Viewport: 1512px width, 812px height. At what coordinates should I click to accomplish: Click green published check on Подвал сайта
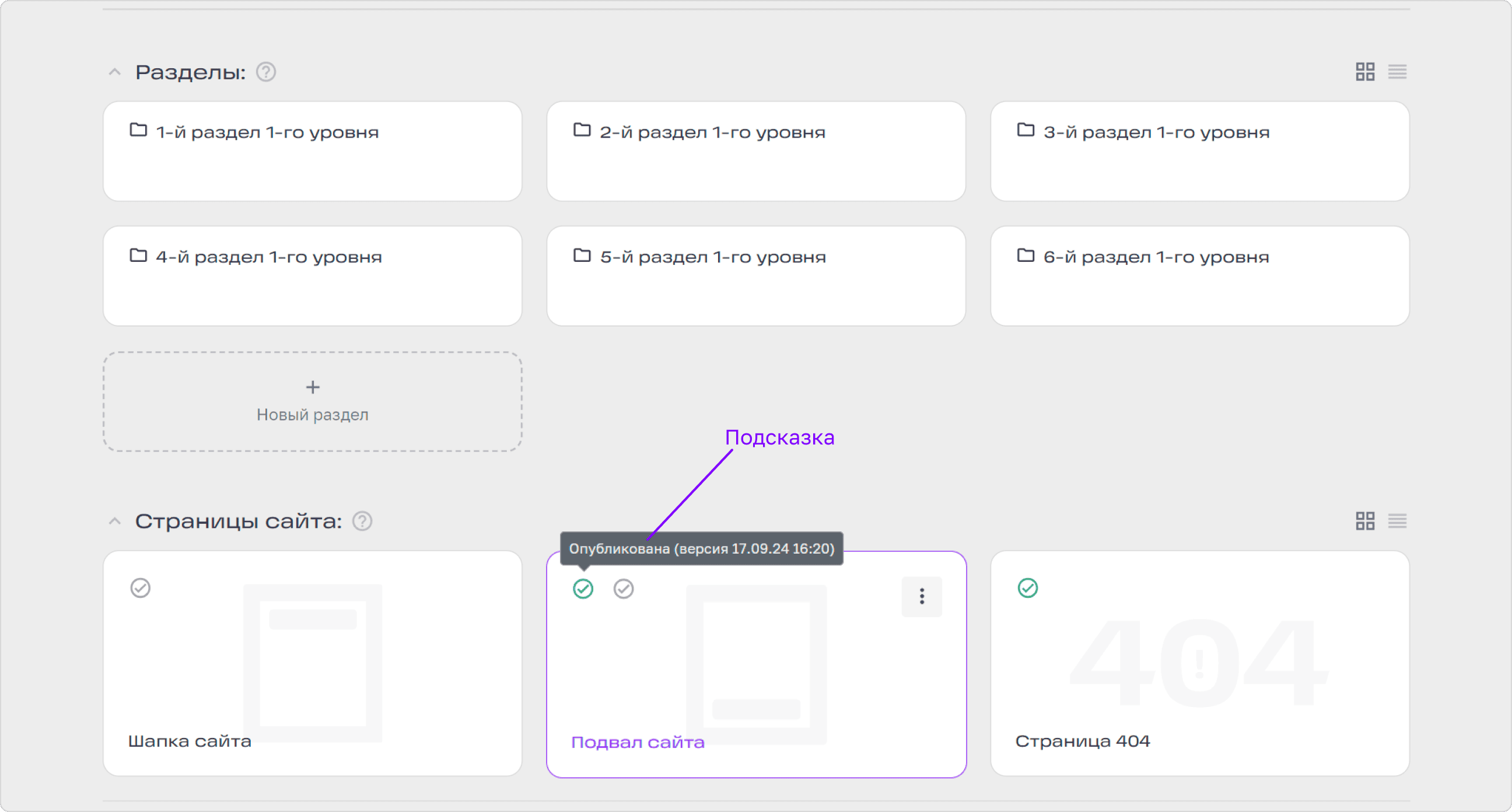coord(583,589)
